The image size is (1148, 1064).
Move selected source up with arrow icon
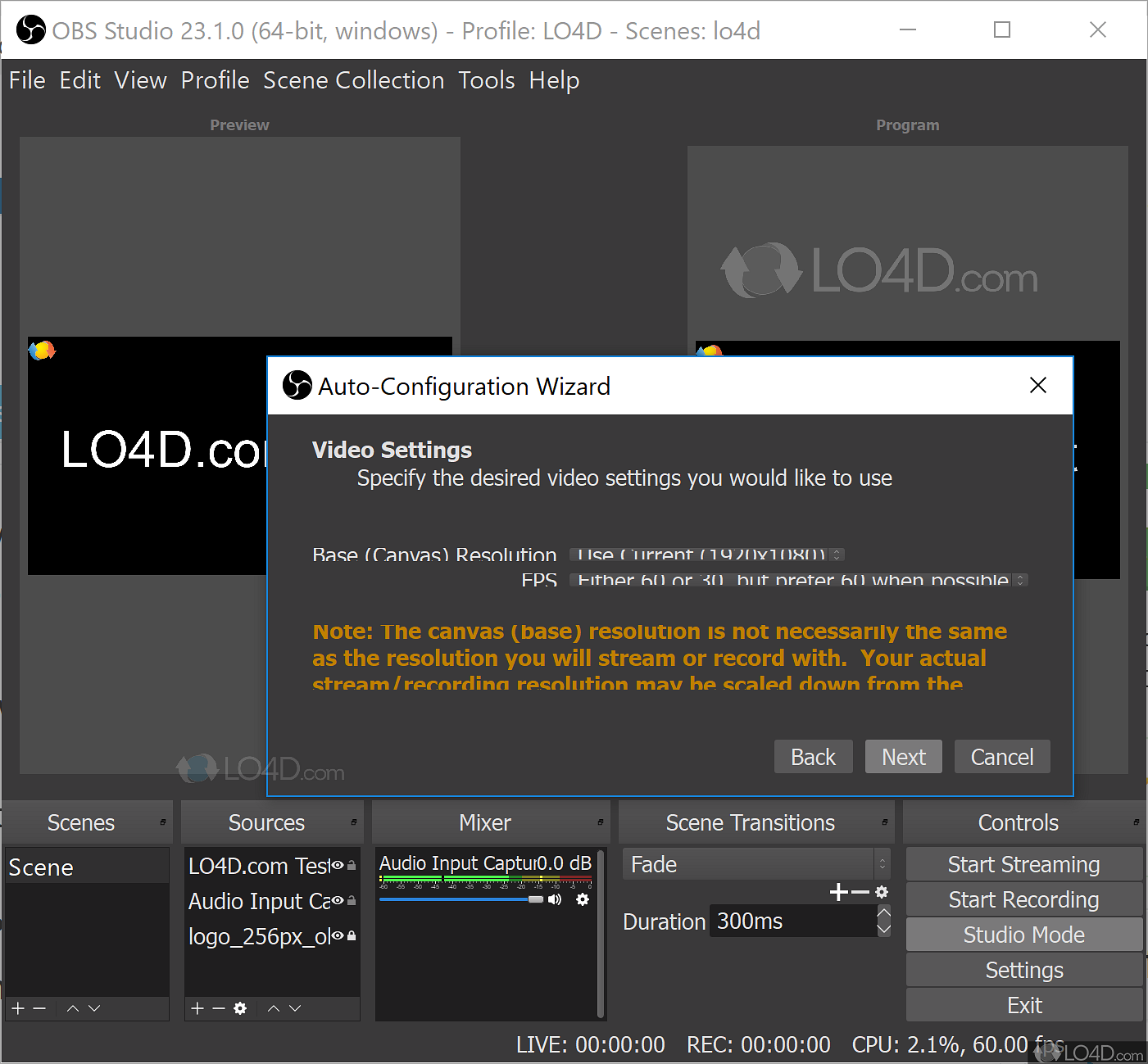273,1008
